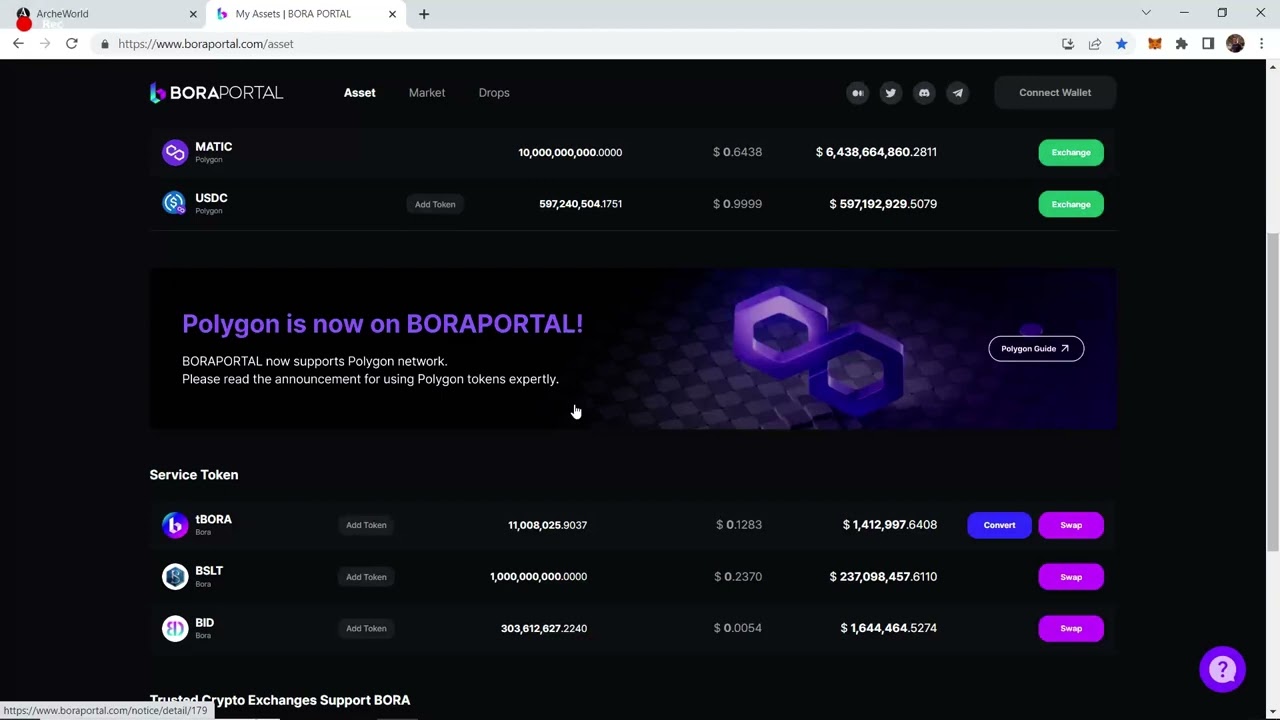Click Add Token for tBORA
The height and width of the screenshot is (720, 1280).
(x=366, y=525)
